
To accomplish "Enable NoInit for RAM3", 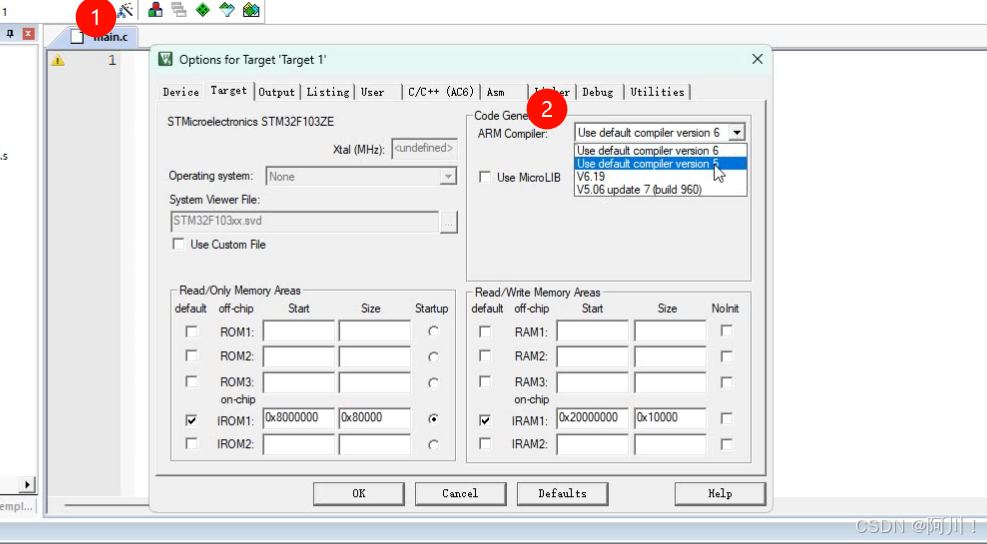I will tap(726, 382).
